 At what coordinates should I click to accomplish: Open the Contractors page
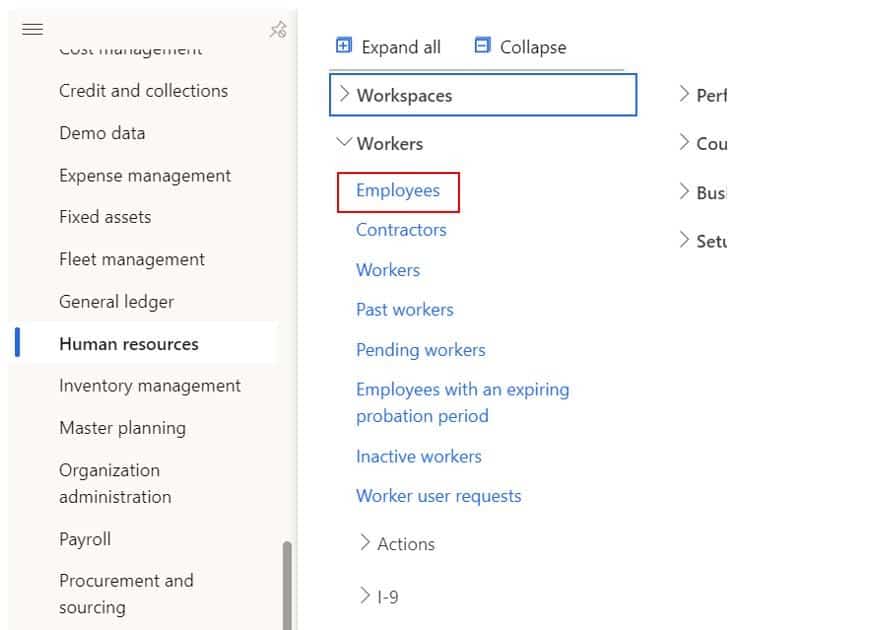tap(401, 230)
